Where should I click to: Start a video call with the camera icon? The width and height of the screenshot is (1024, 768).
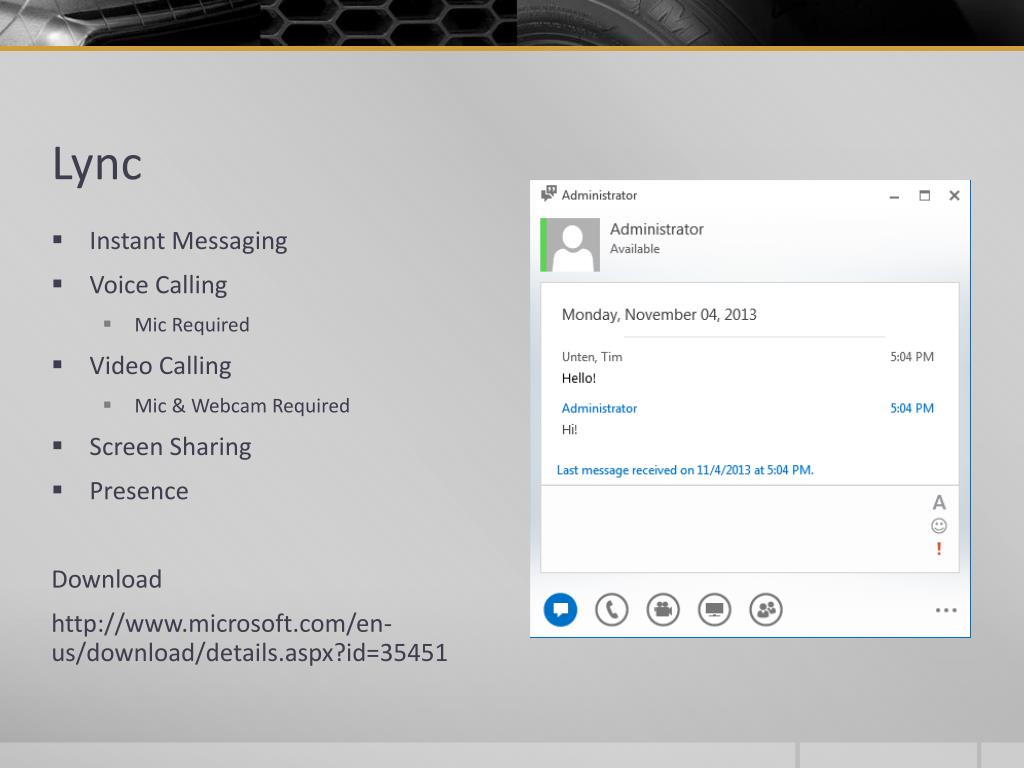pyautogui.click(x=663, y=609)
